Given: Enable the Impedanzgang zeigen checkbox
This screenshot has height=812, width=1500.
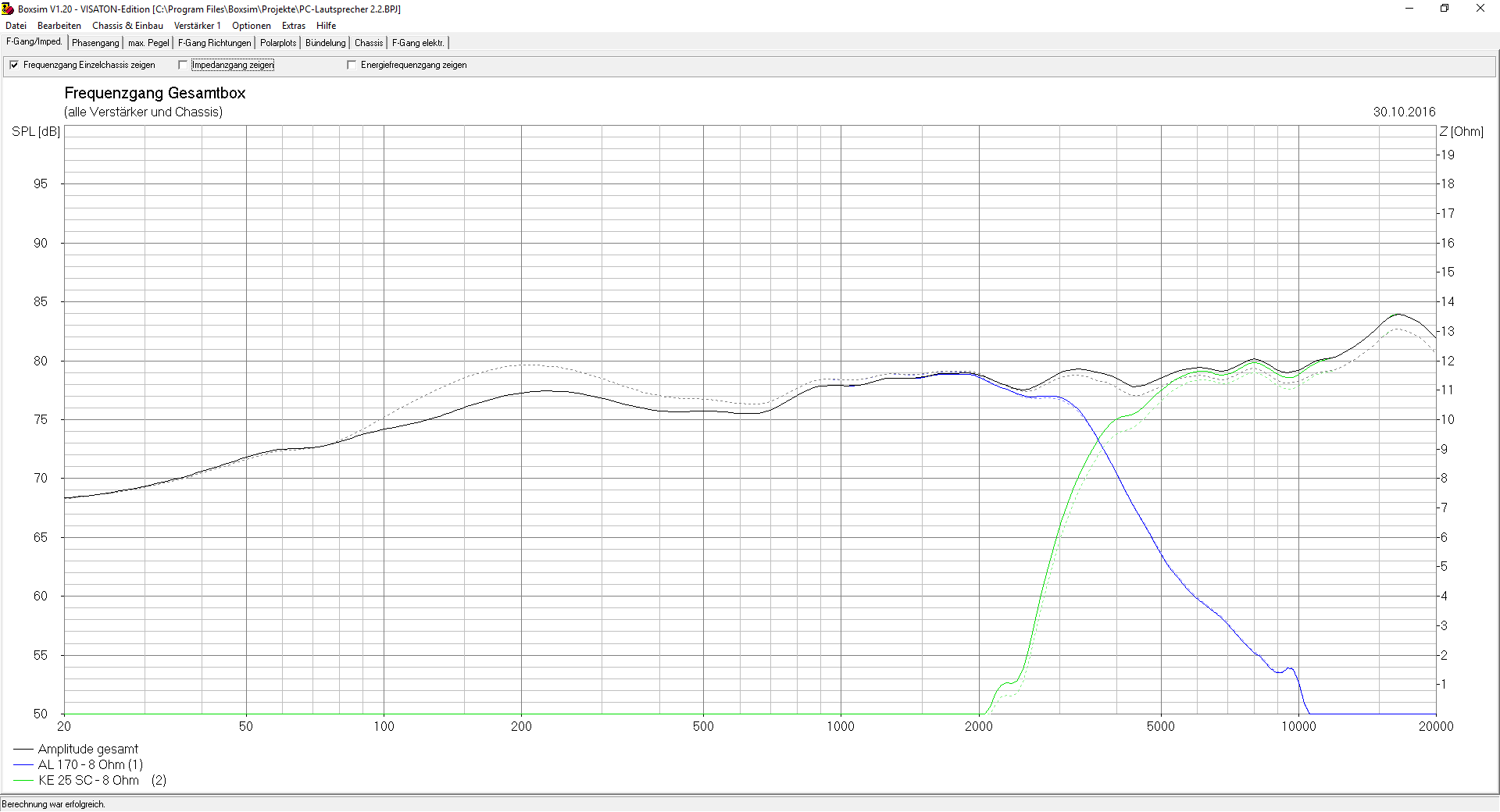Looking at the screenshot, I should point(184,65).
